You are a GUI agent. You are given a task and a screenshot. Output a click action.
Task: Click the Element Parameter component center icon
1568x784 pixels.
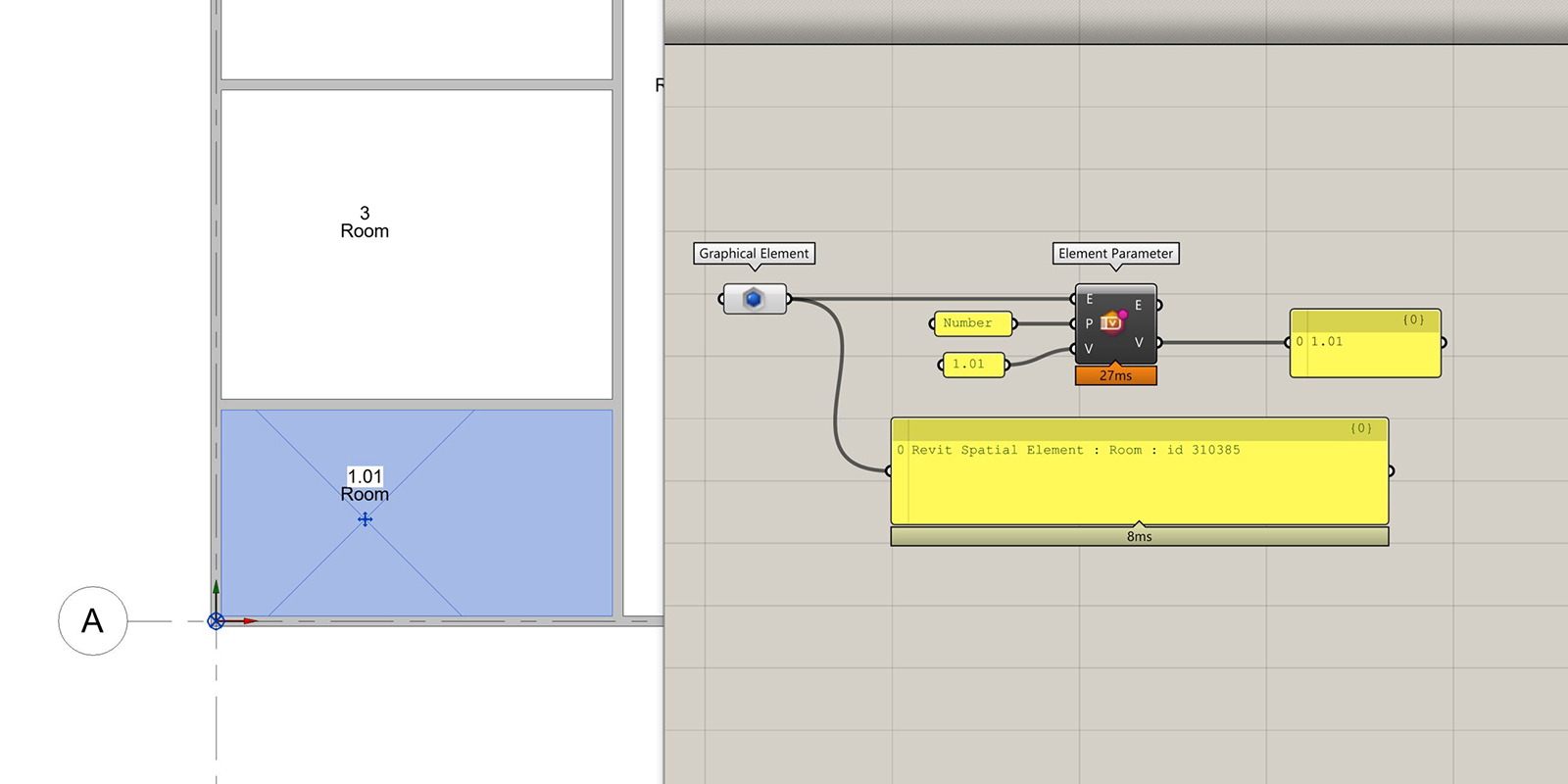click(x=1112, y=322)
